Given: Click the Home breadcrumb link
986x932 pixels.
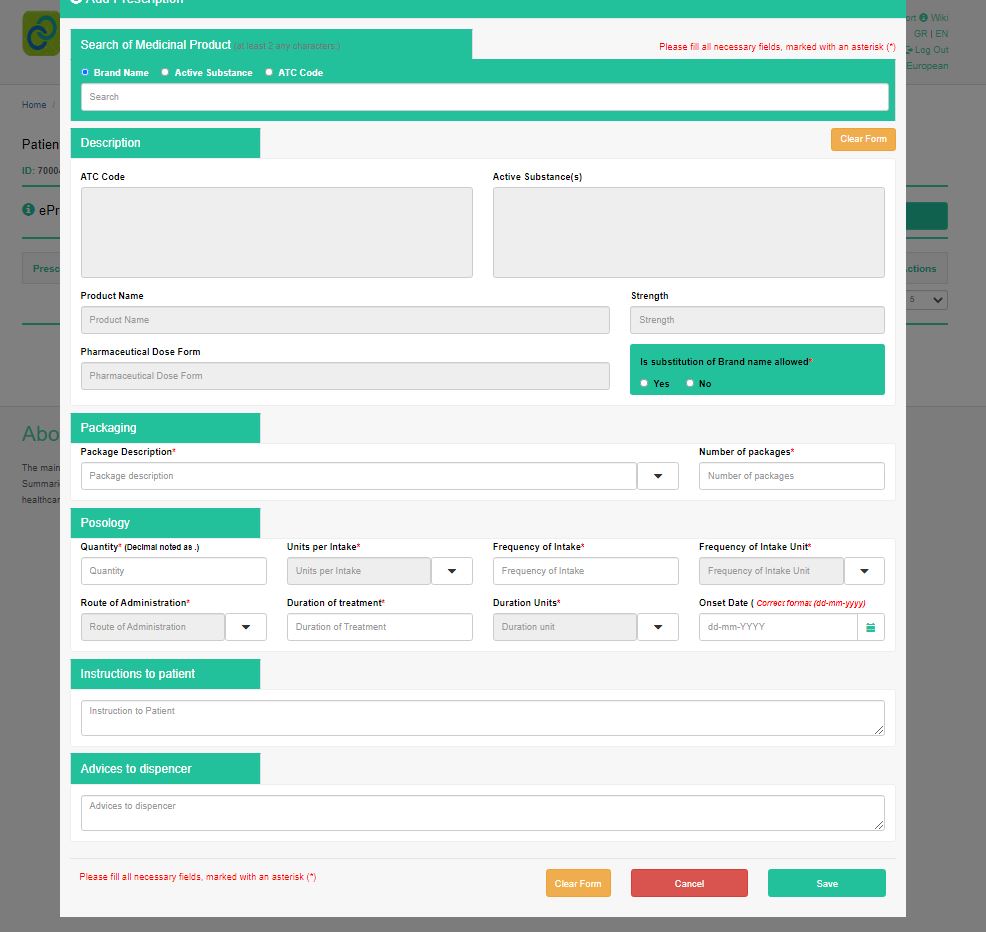Looking at the screenshot, I should click(x=34, y=105).
